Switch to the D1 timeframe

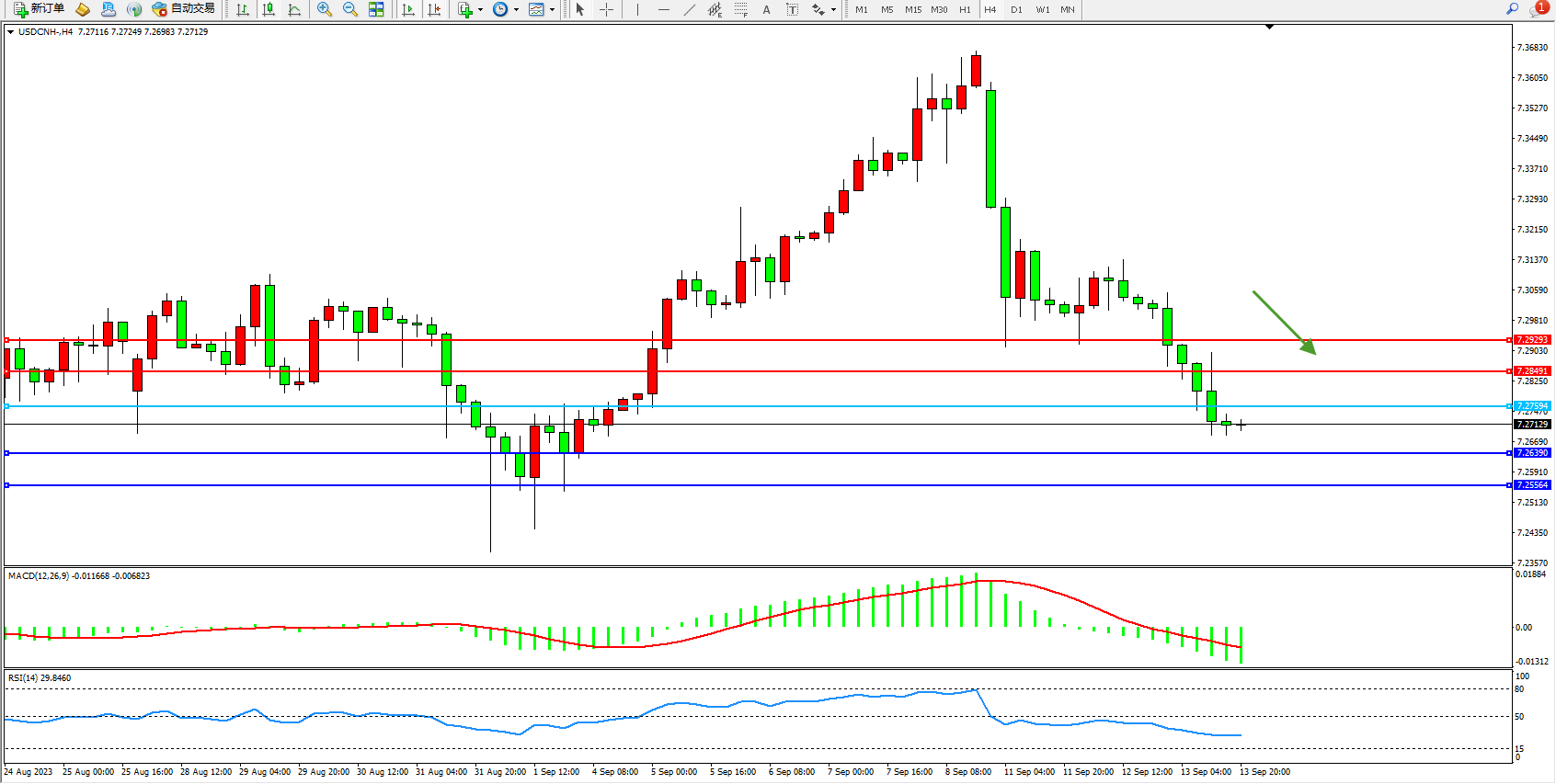tap(1016, 9)
